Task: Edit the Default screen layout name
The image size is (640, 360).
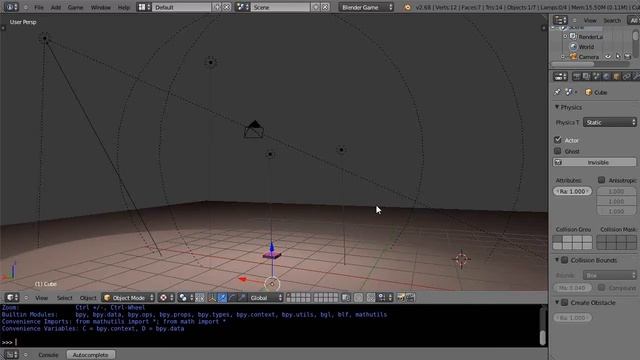Action: tap(182, 7)
